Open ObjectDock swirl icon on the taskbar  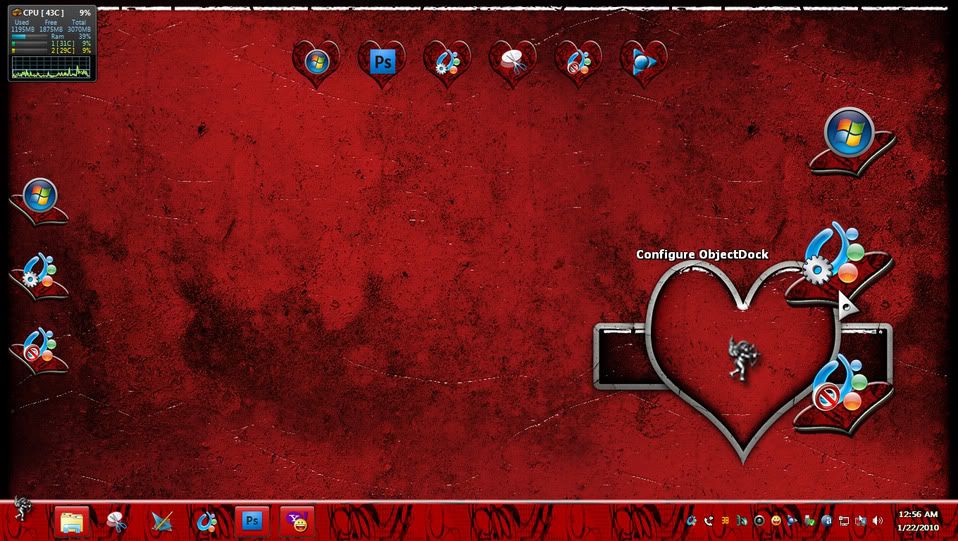click(x=207, y=521)
